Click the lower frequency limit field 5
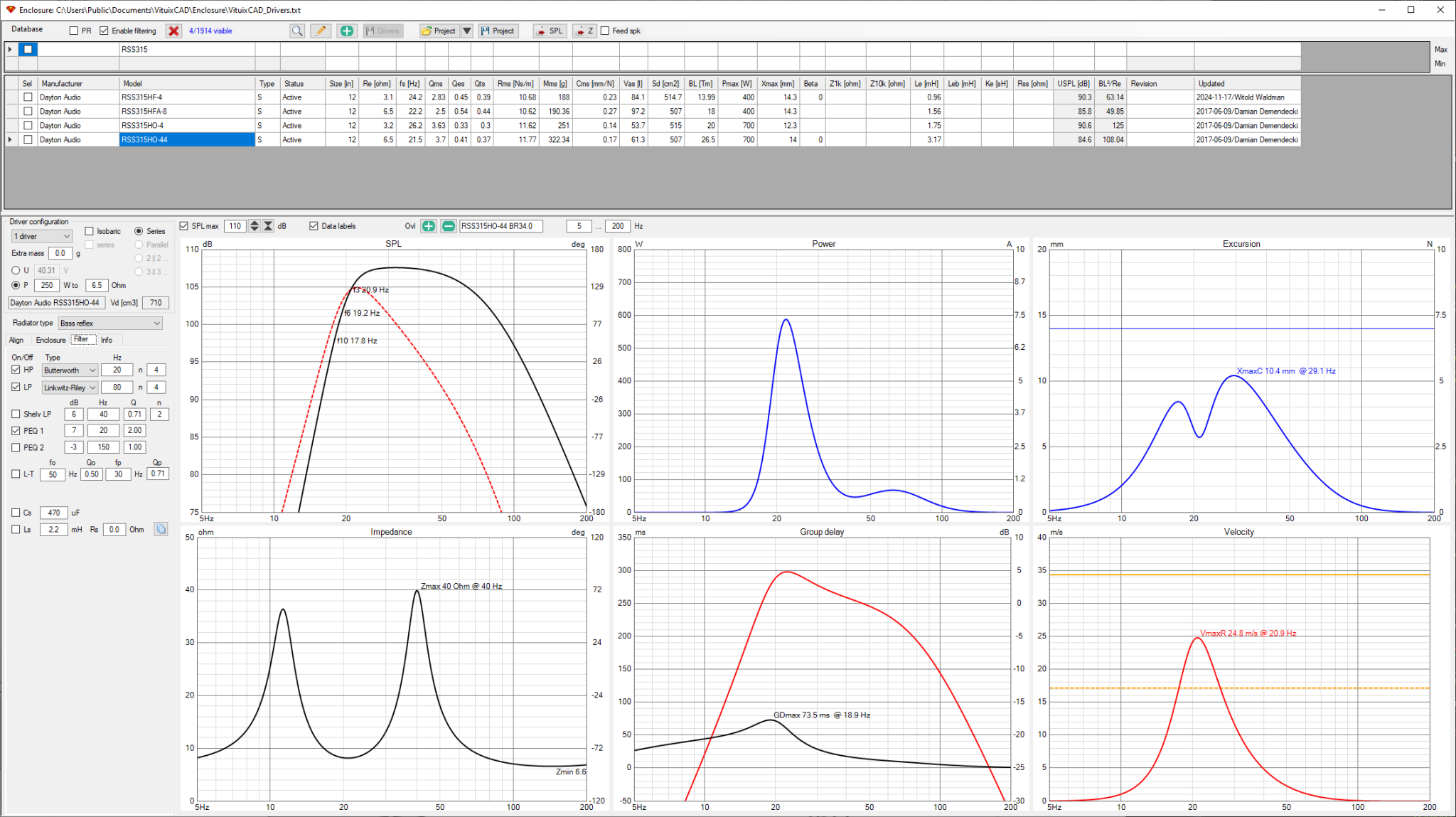 click(x=579, y=226)
